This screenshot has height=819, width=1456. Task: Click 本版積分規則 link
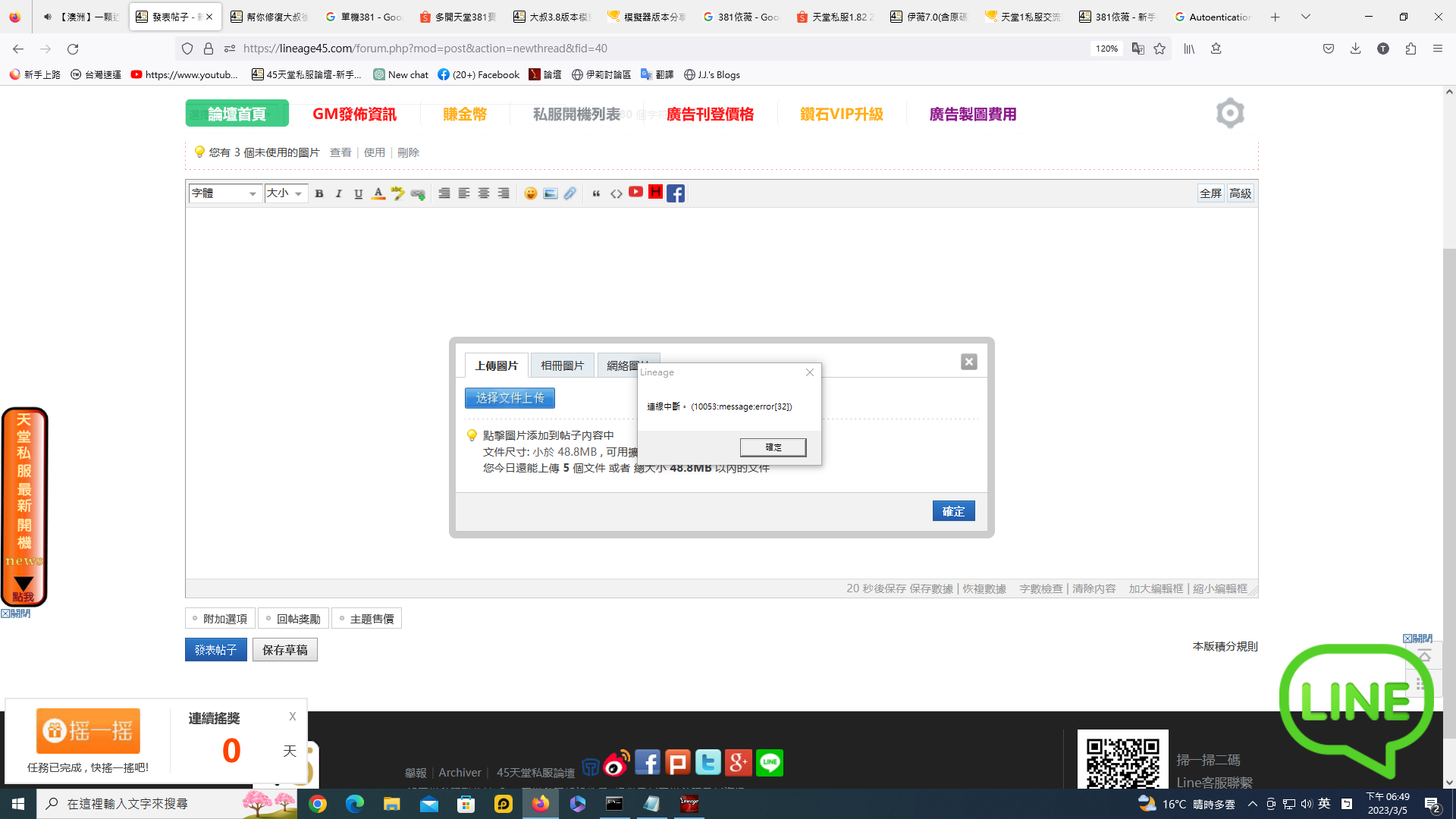tap(1225, 647)
